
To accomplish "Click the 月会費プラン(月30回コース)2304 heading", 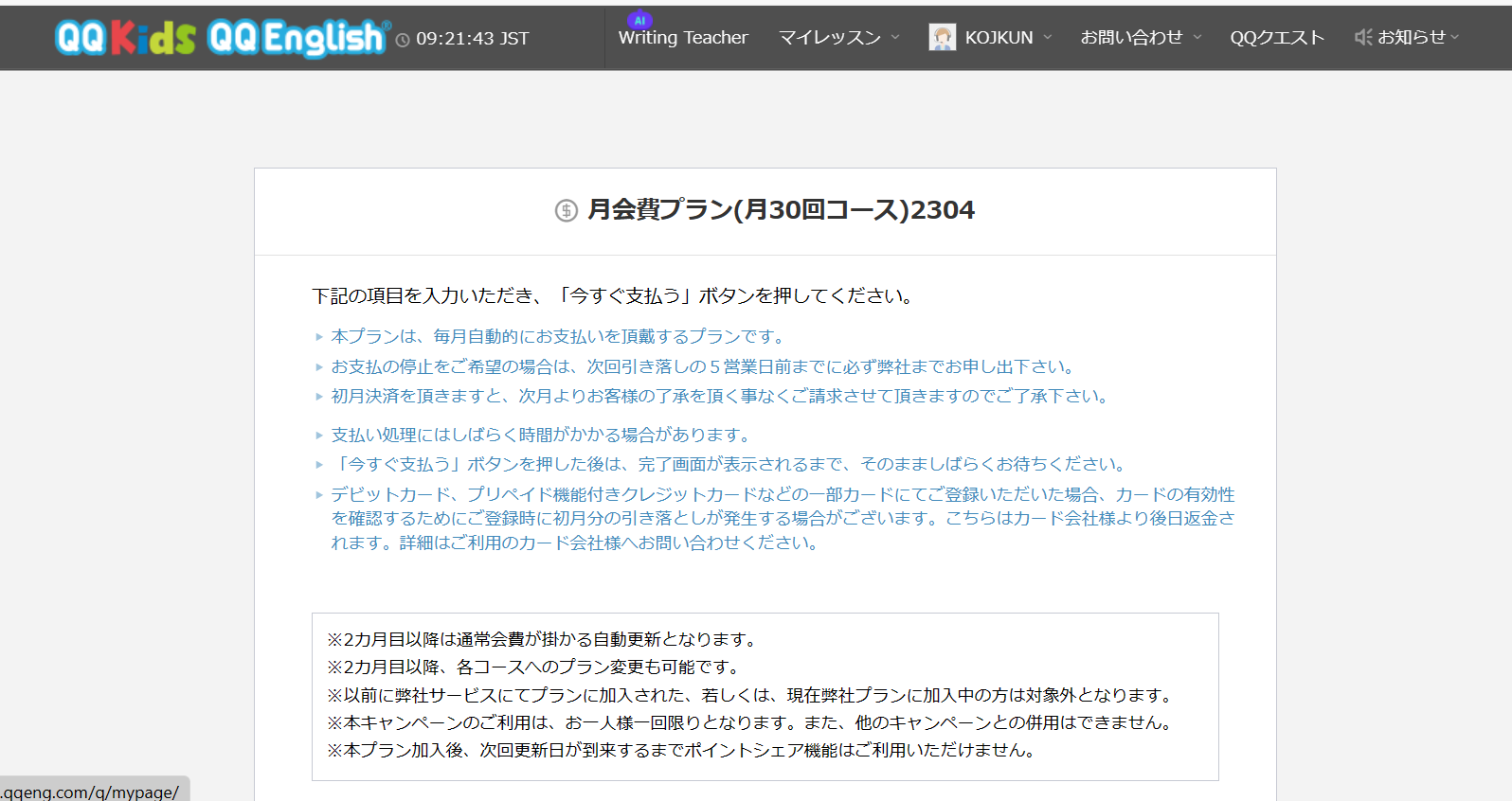I will point(781,209).
